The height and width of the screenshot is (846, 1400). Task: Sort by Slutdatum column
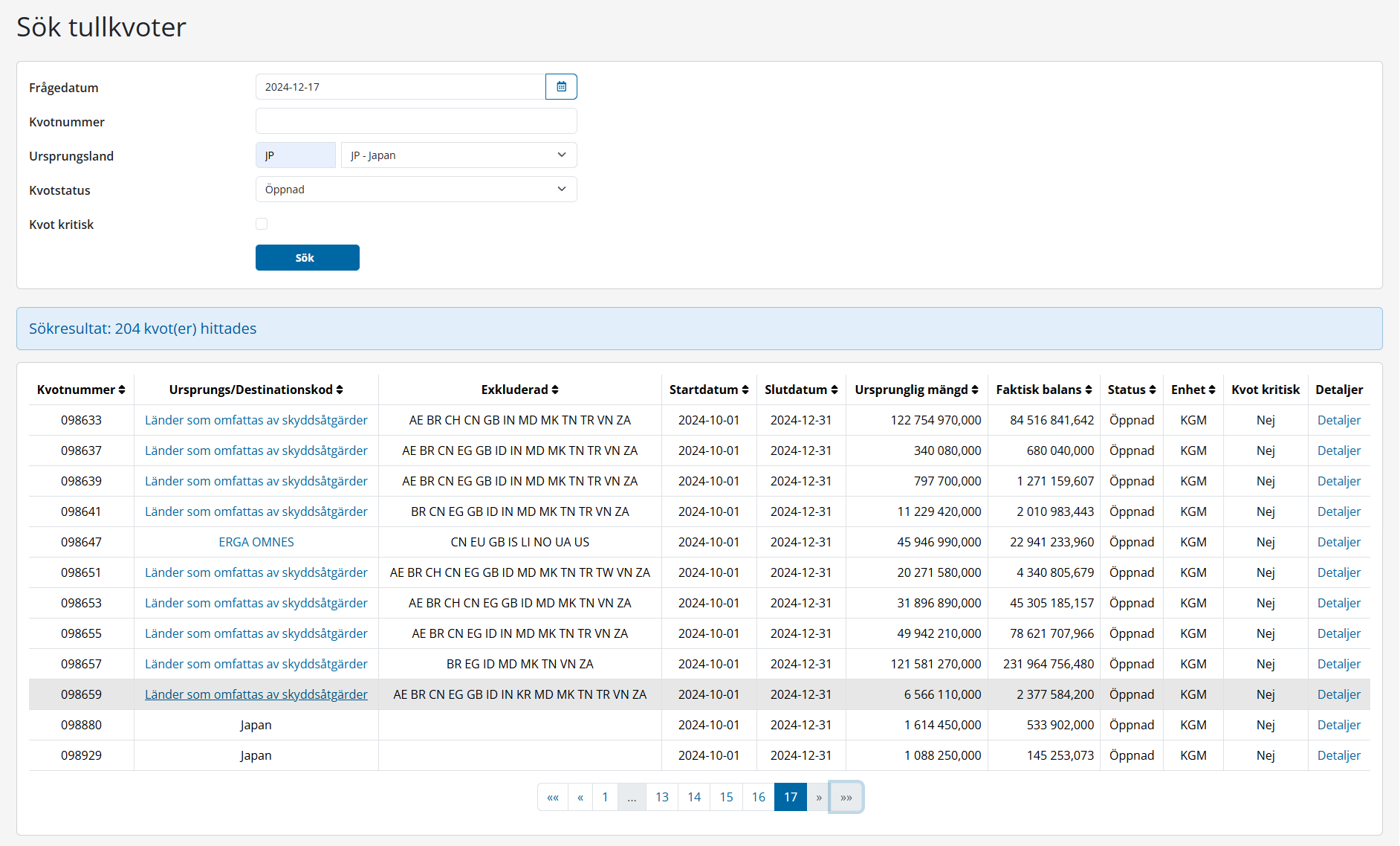[800, 390]
